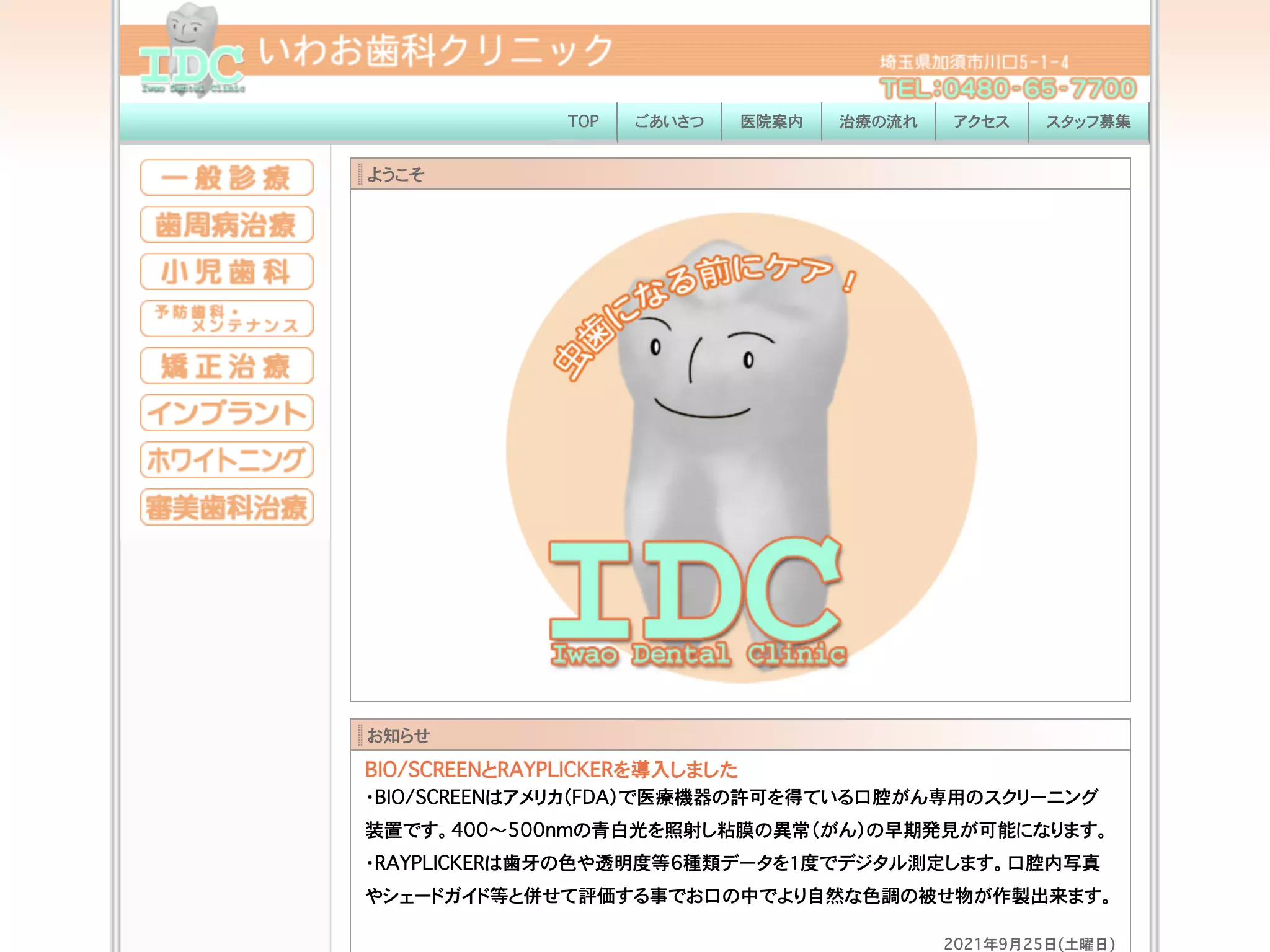
Task: Open the TOP navigation item
Action: point(583,121)
